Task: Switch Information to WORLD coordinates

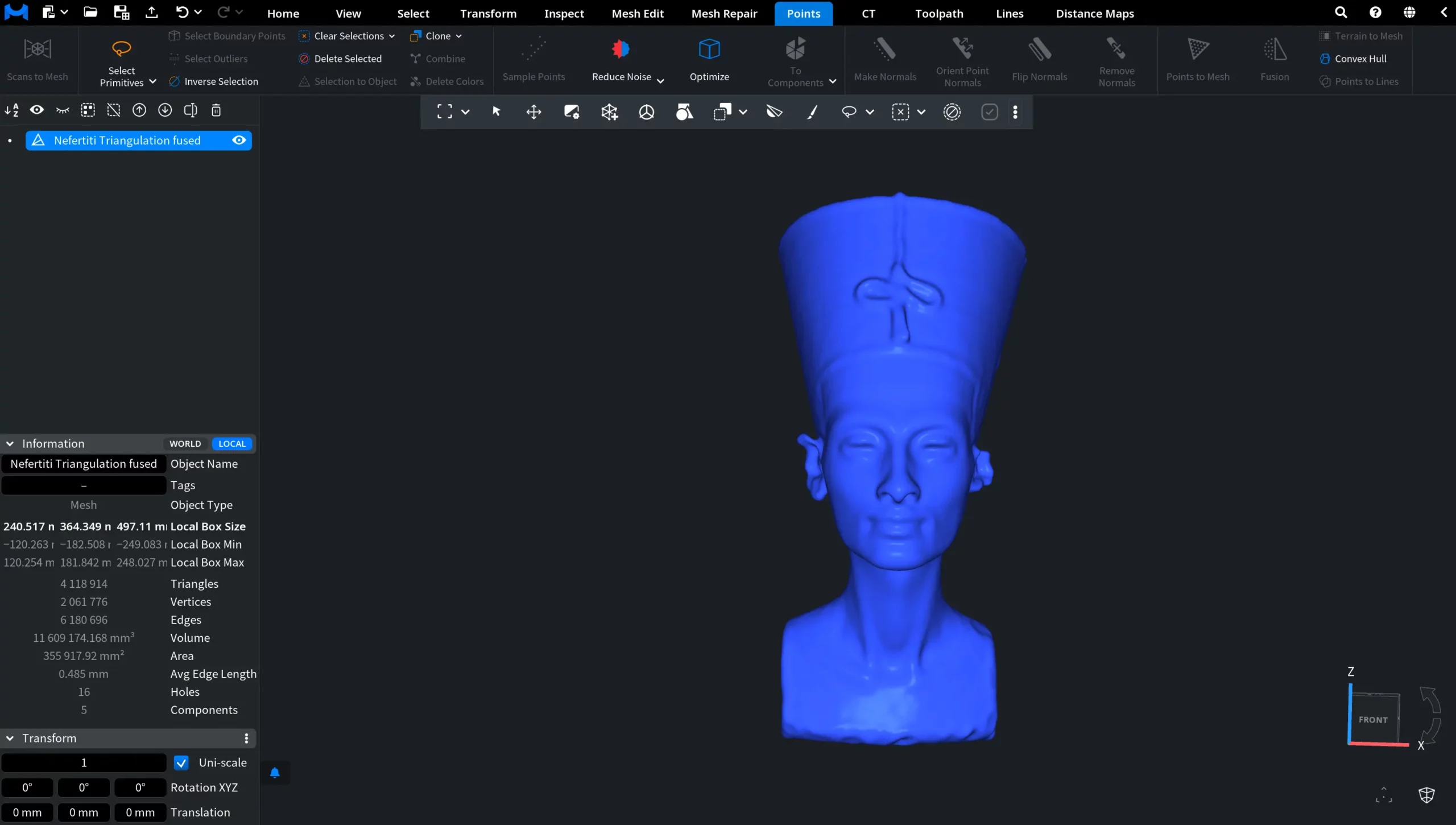Action: 185,444
